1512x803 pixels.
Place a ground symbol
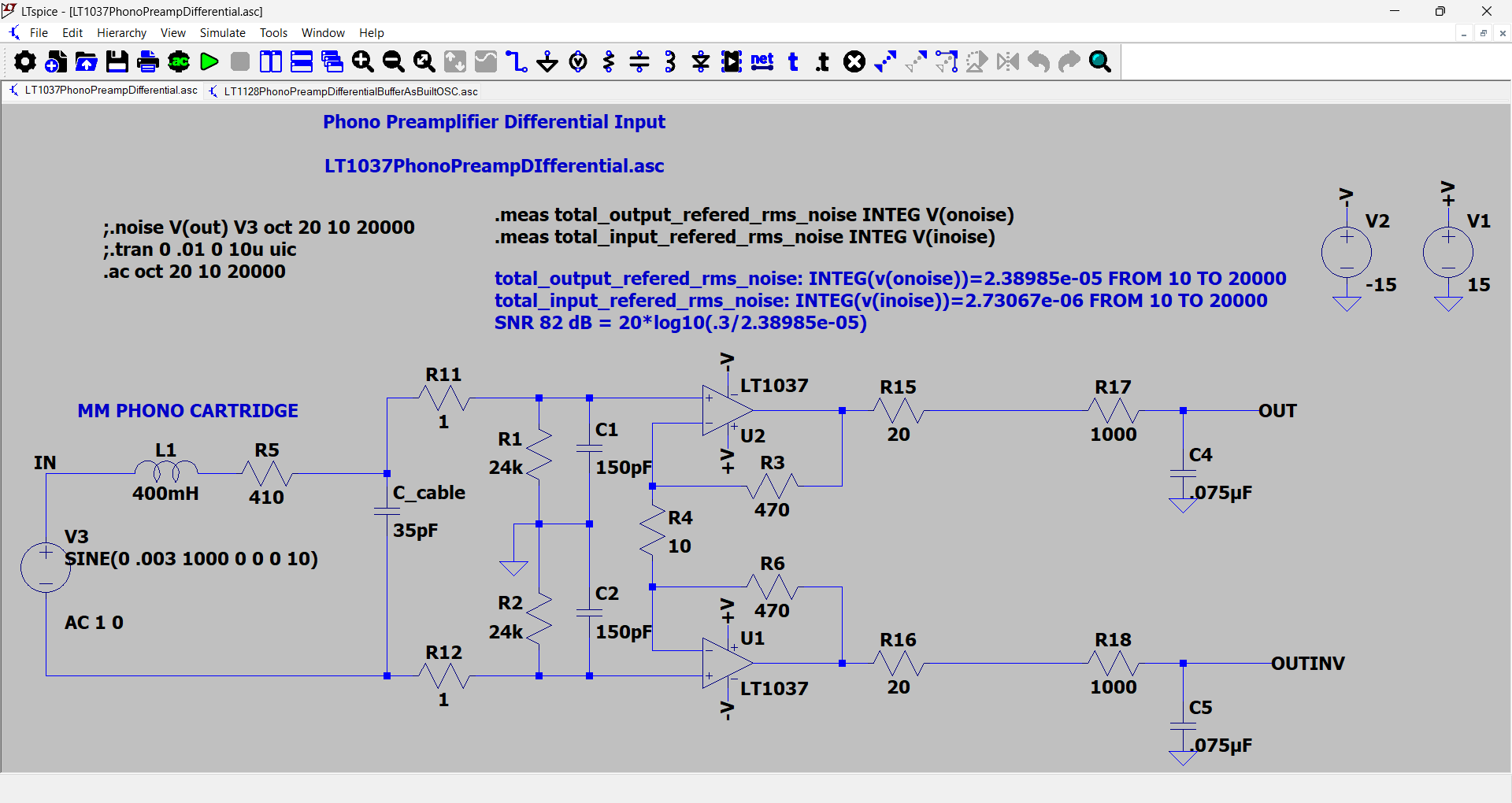[x=547, y=61]
